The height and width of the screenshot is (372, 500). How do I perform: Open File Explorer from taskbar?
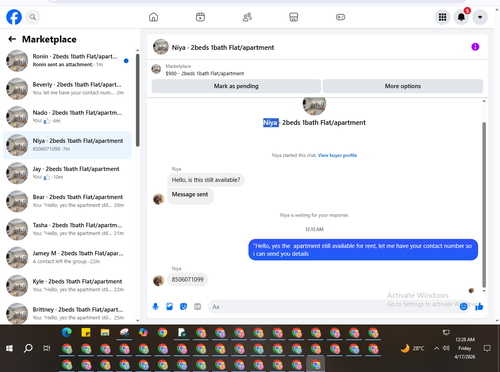coord(105,332)
